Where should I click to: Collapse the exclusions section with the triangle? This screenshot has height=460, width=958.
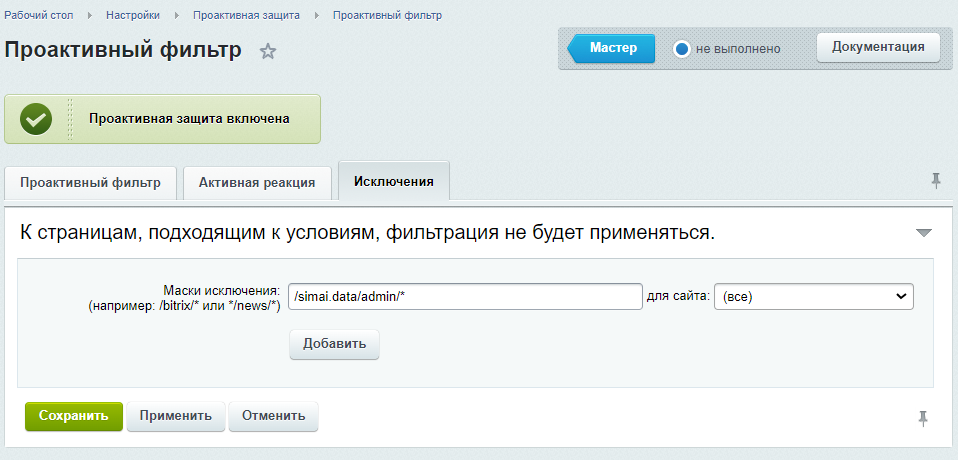pyautogui.click(x=923, y=233)
